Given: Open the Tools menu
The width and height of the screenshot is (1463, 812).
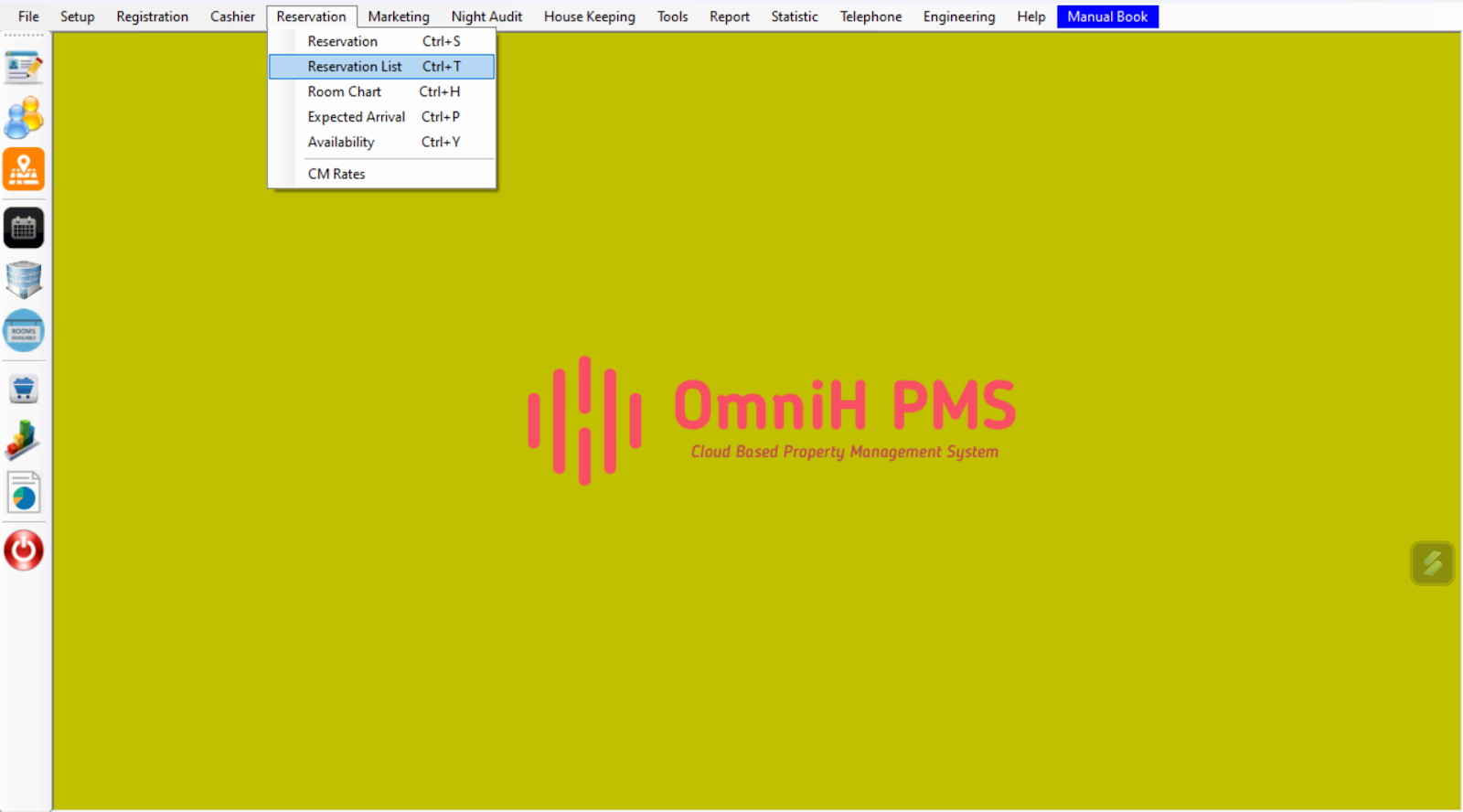Looking at the screenshot, I should click(673, 16).
